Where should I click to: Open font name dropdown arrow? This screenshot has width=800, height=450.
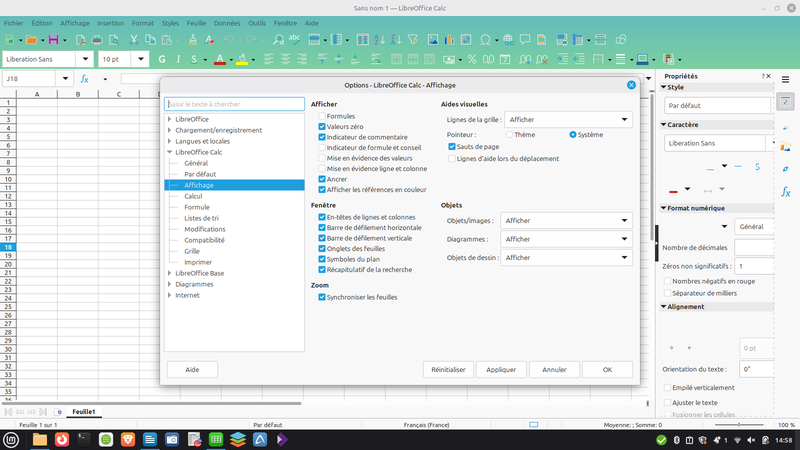pos(85,59)
